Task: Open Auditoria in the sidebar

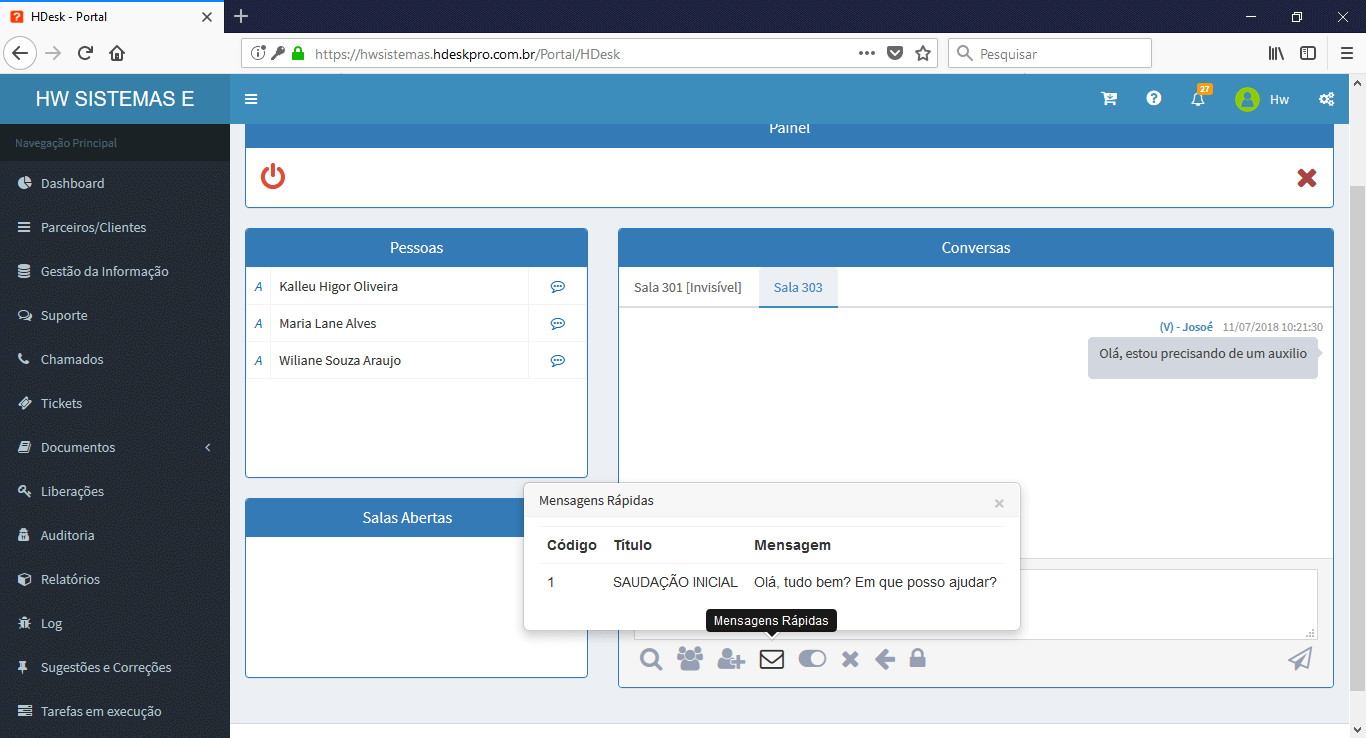Action: [115, 535]
